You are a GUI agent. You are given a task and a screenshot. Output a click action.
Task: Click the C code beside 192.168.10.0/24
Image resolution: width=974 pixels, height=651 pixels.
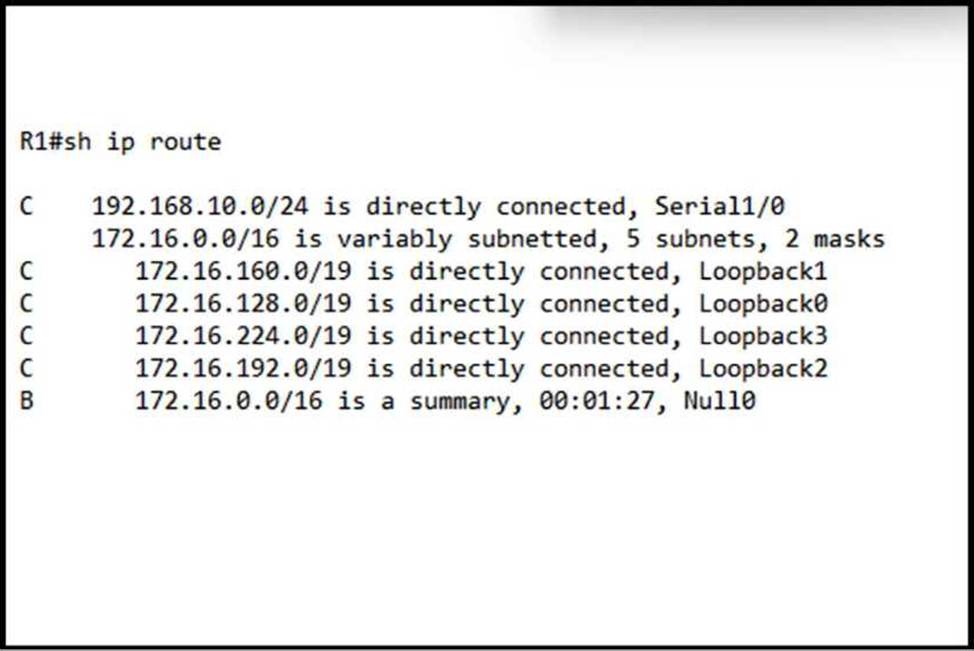coord(26,207)
